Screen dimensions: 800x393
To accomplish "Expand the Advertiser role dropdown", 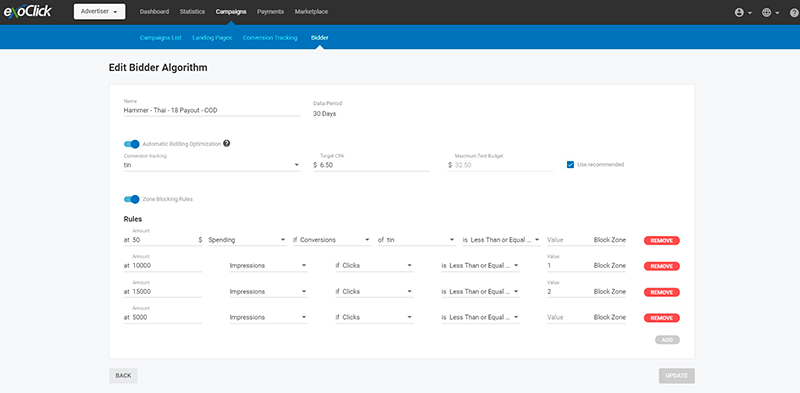I will [99, 12].
